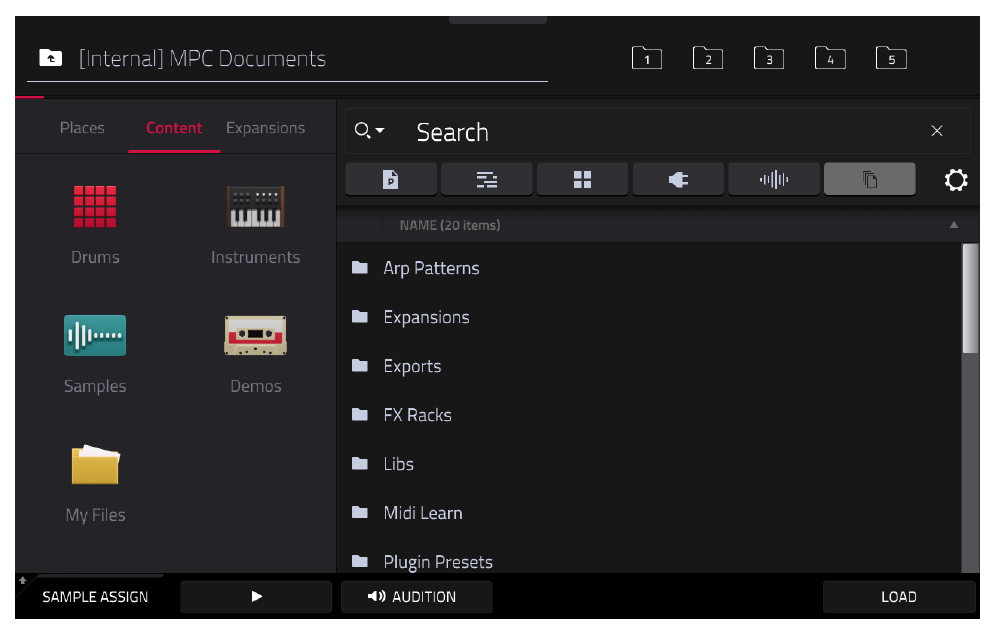This screenshot has height=636, width=996.
Task: Select the Midi Learn folder
Action: point(649,512)
